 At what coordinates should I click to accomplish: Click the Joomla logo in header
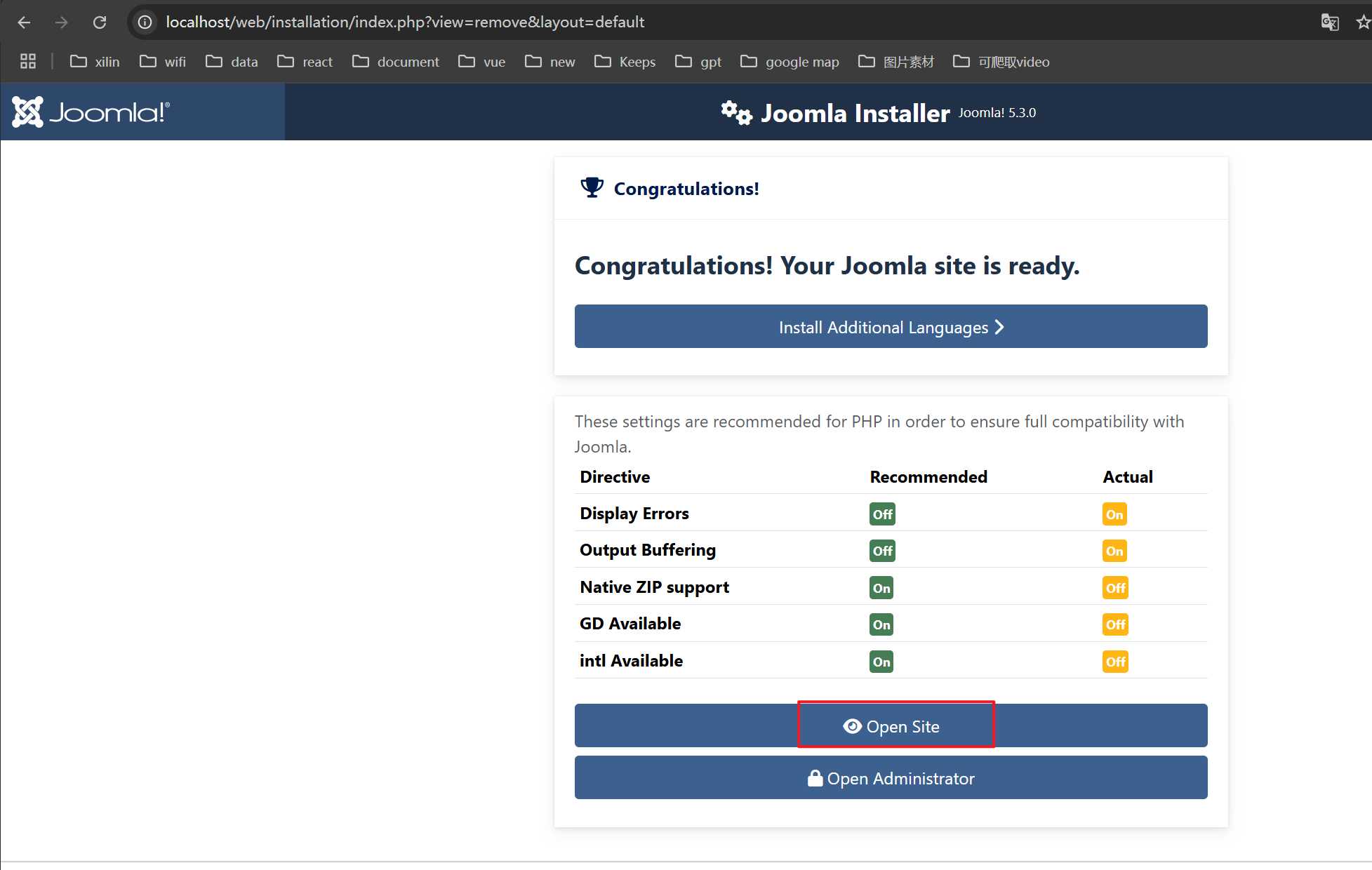click(91, 112)
